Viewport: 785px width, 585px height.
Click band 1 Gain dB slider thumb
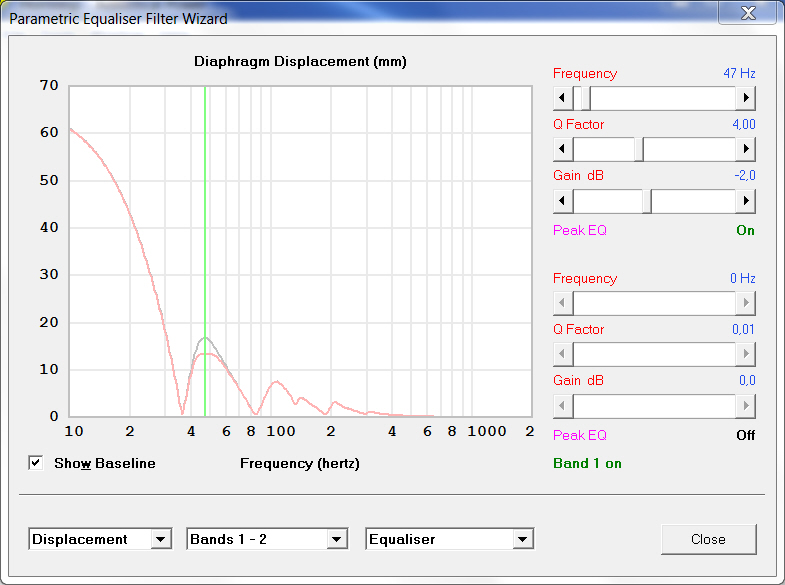pyautogui.click(x=647, y=201)
